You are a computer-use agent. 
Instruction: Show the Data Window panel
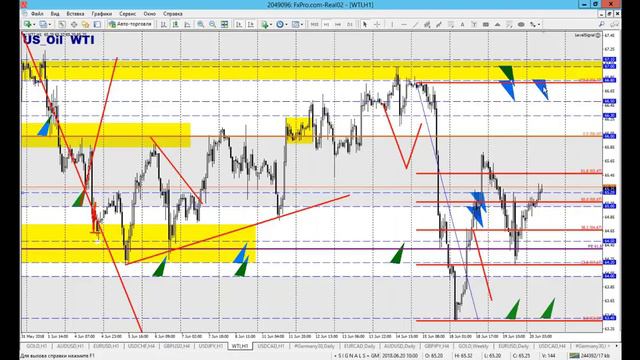coord(74,24)
